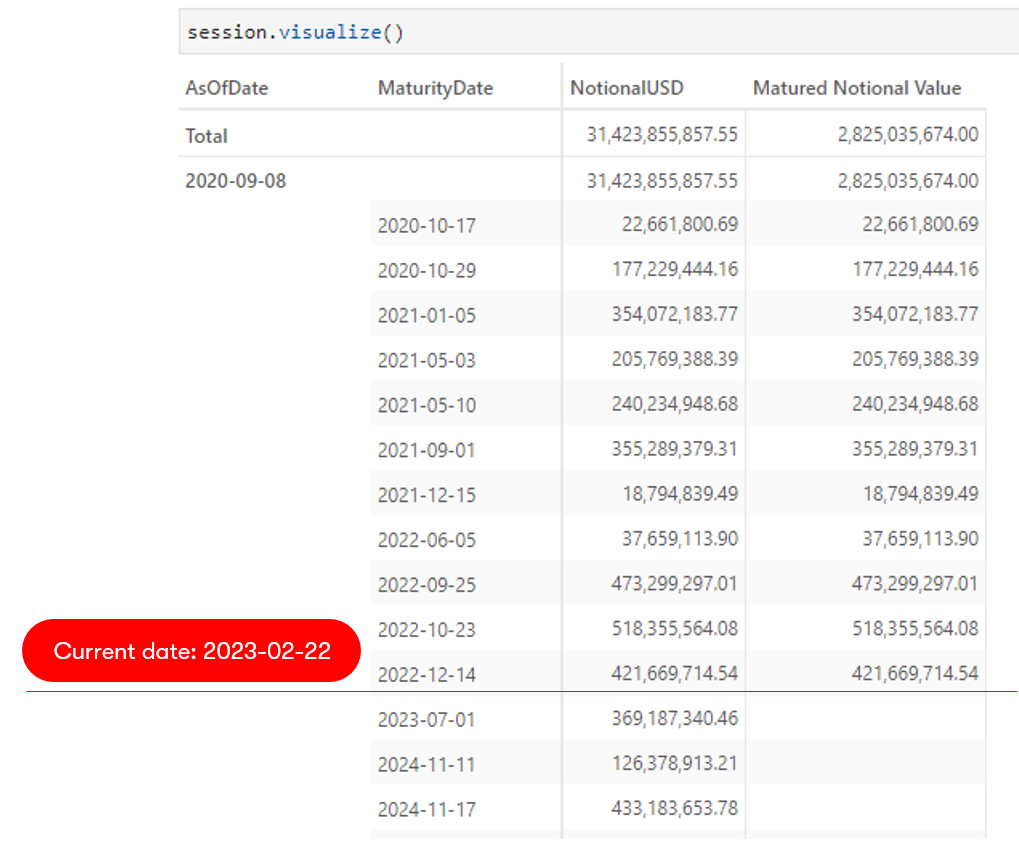Viewport: 1019px width, 847px height.
Task: Select maturity date 2021-05-10
Action: [x=427, y=405]
